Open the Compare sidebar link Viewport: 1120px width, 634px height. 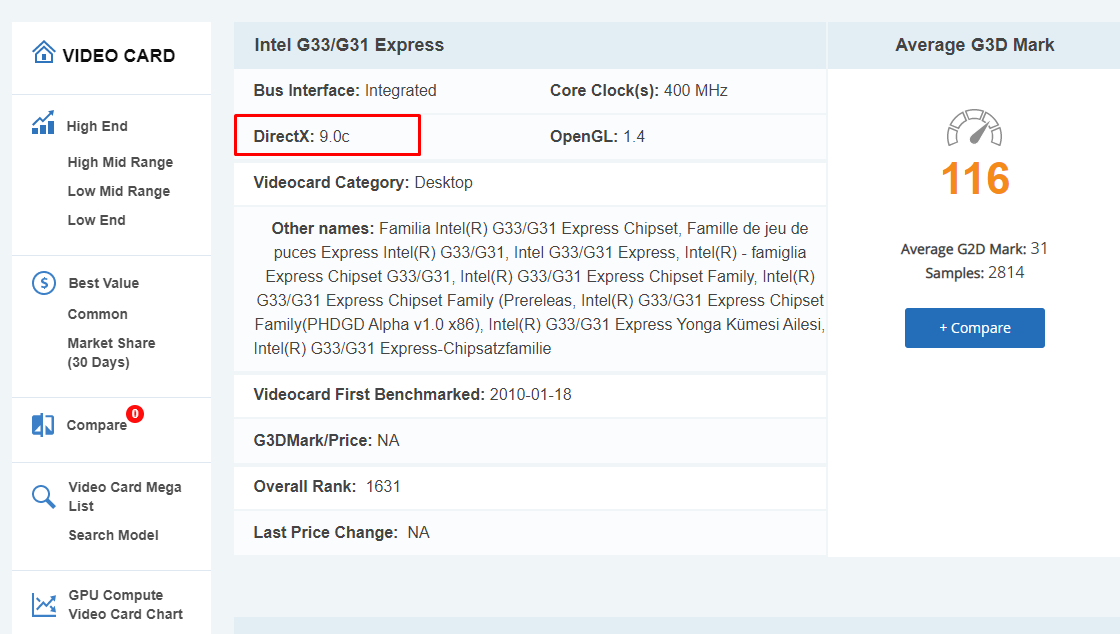pyautogui.click(x=96, y=425)
